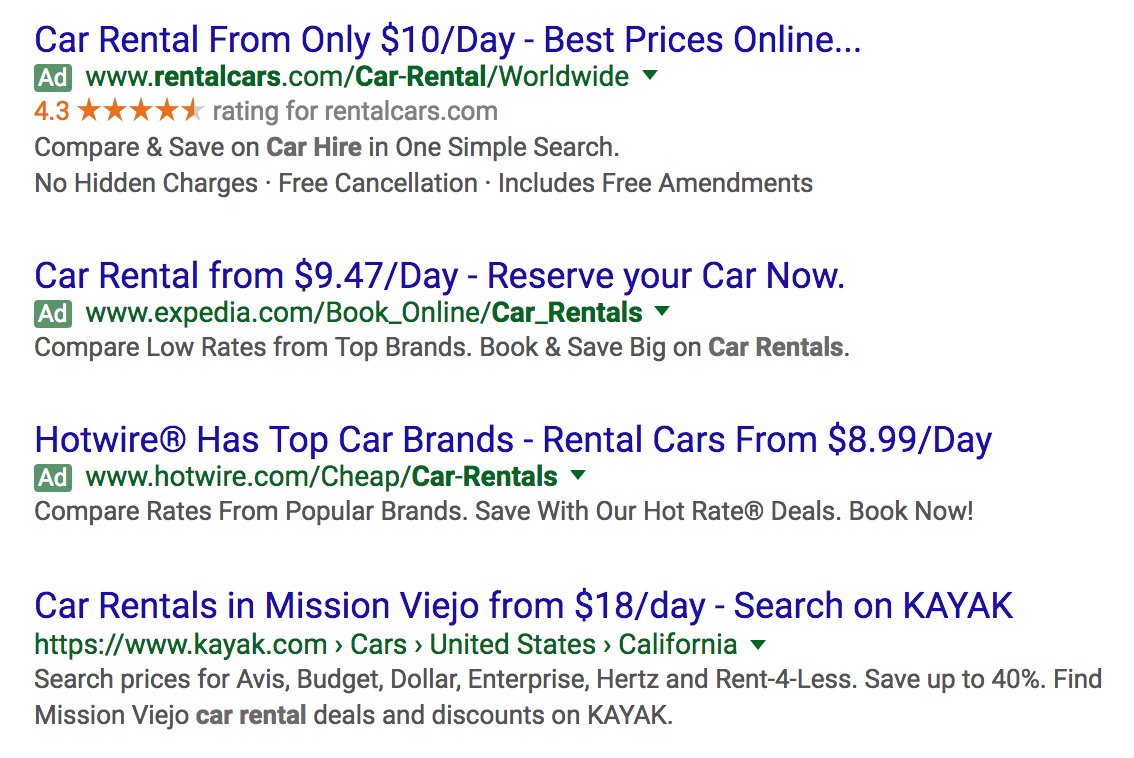
Task: Click the '4.3' rating number text
Action: click(51, 111)
